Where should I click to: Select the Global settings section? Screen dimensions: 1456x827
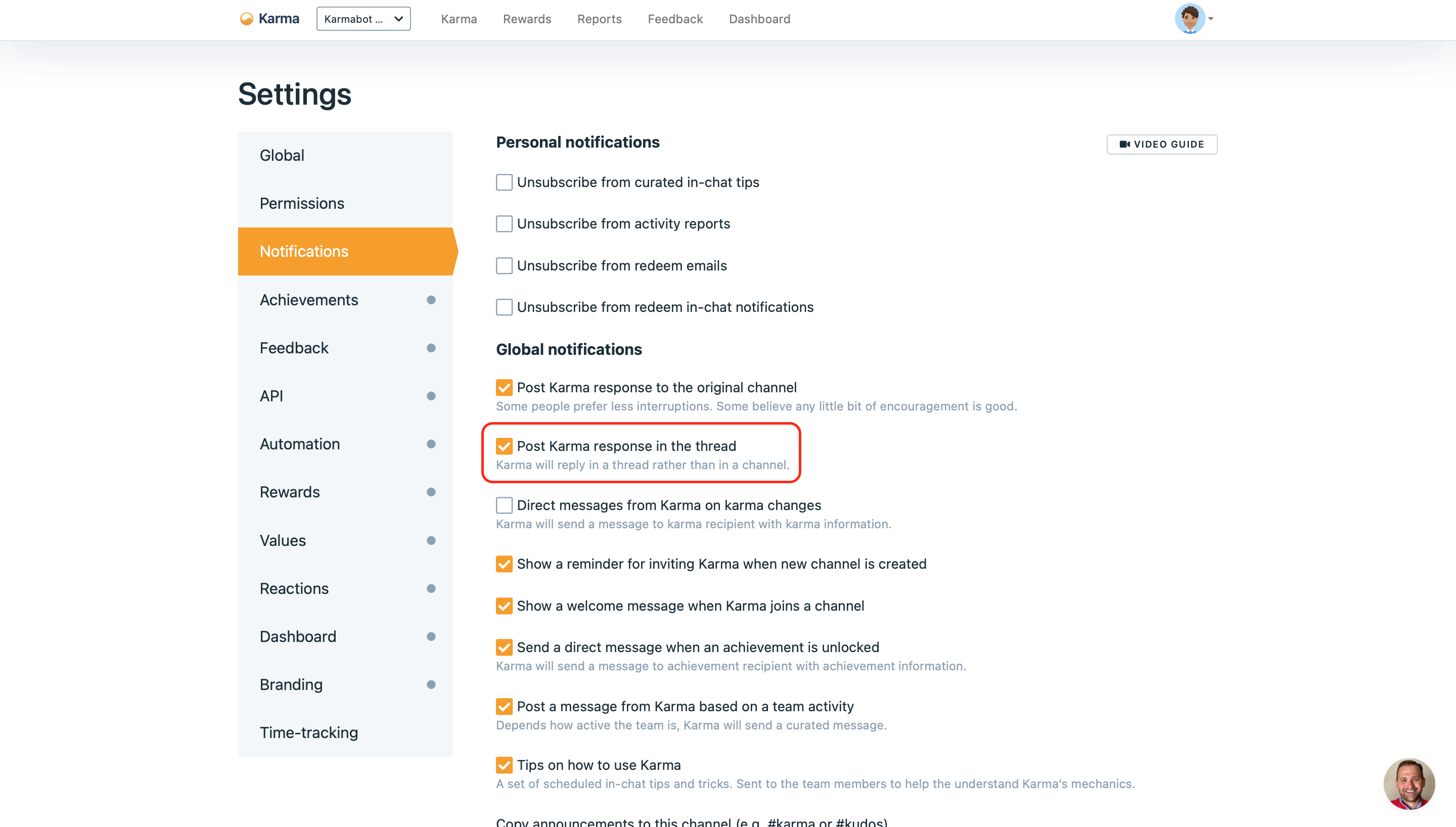tap(282, 155)
